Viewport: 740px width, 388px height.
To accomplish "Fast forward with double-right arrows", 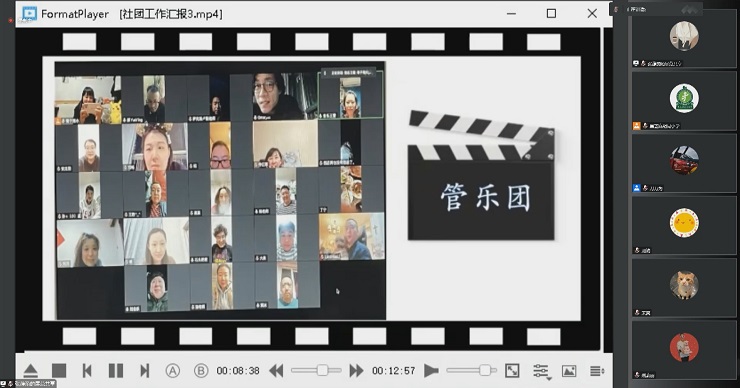I will click(356, 371).
